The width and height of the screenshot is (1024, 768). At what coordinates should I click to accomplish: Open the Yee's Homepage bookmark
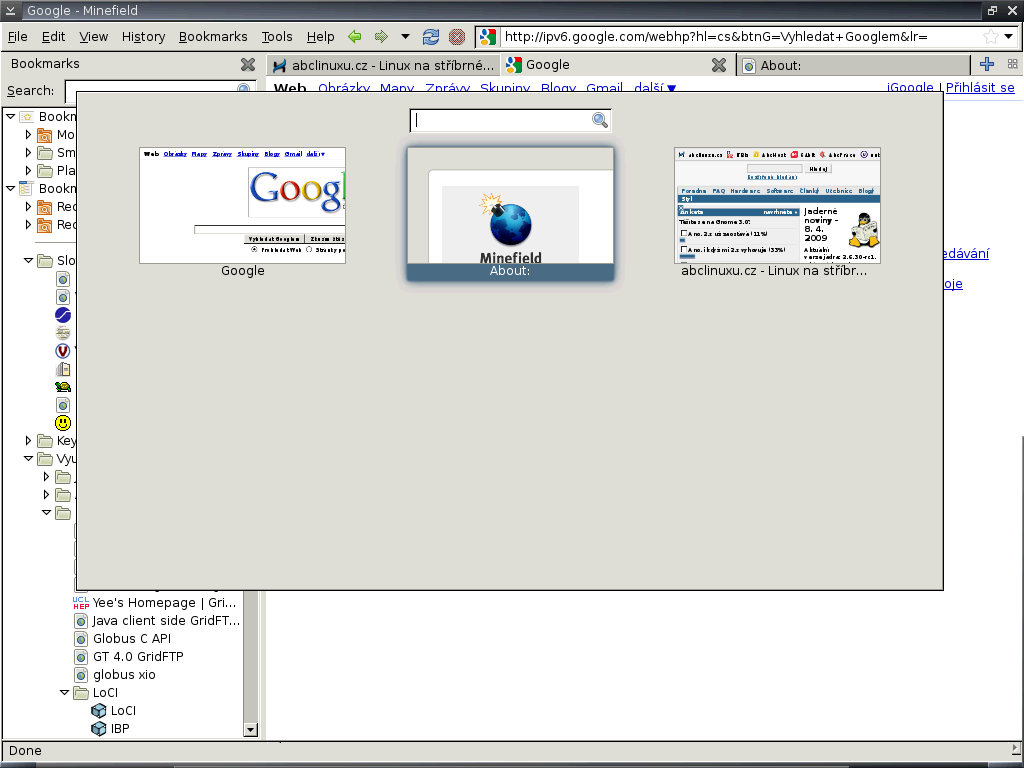[x=164, y=603]
